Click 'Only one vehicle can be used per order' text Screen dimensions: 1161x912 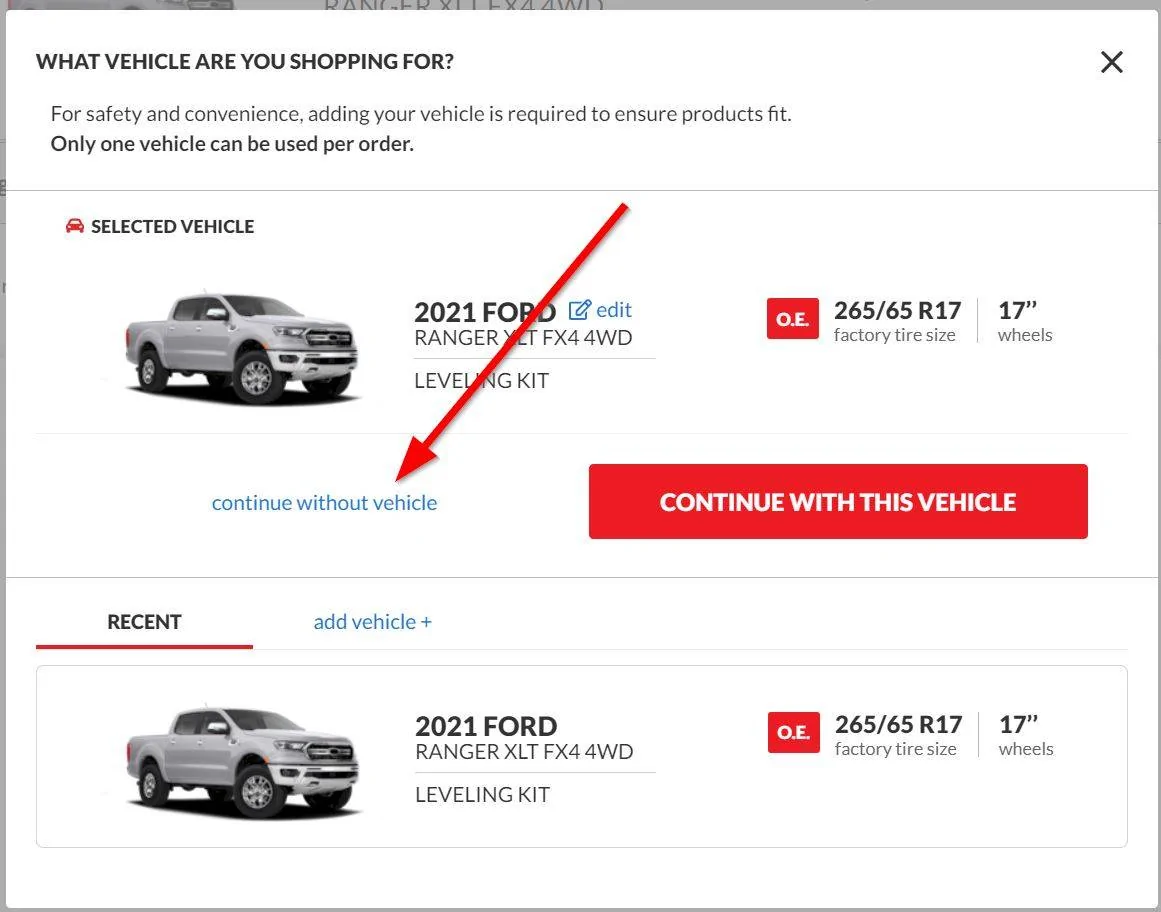tap(232, 144)
